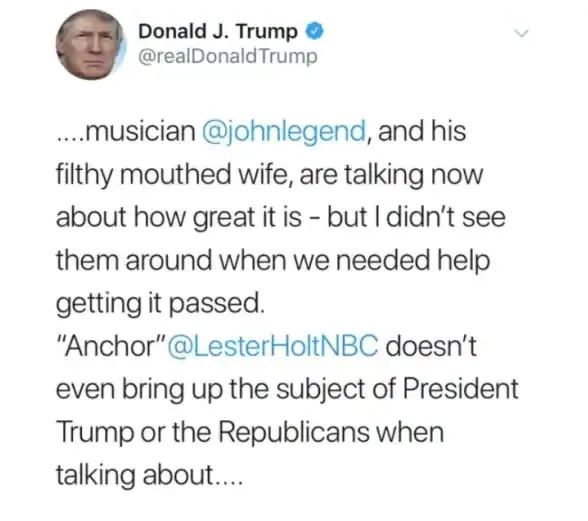The width and height of the screenshot is (588, 521).
Task: Click the "about how great it is" text
Action: (x=179, y=218)
